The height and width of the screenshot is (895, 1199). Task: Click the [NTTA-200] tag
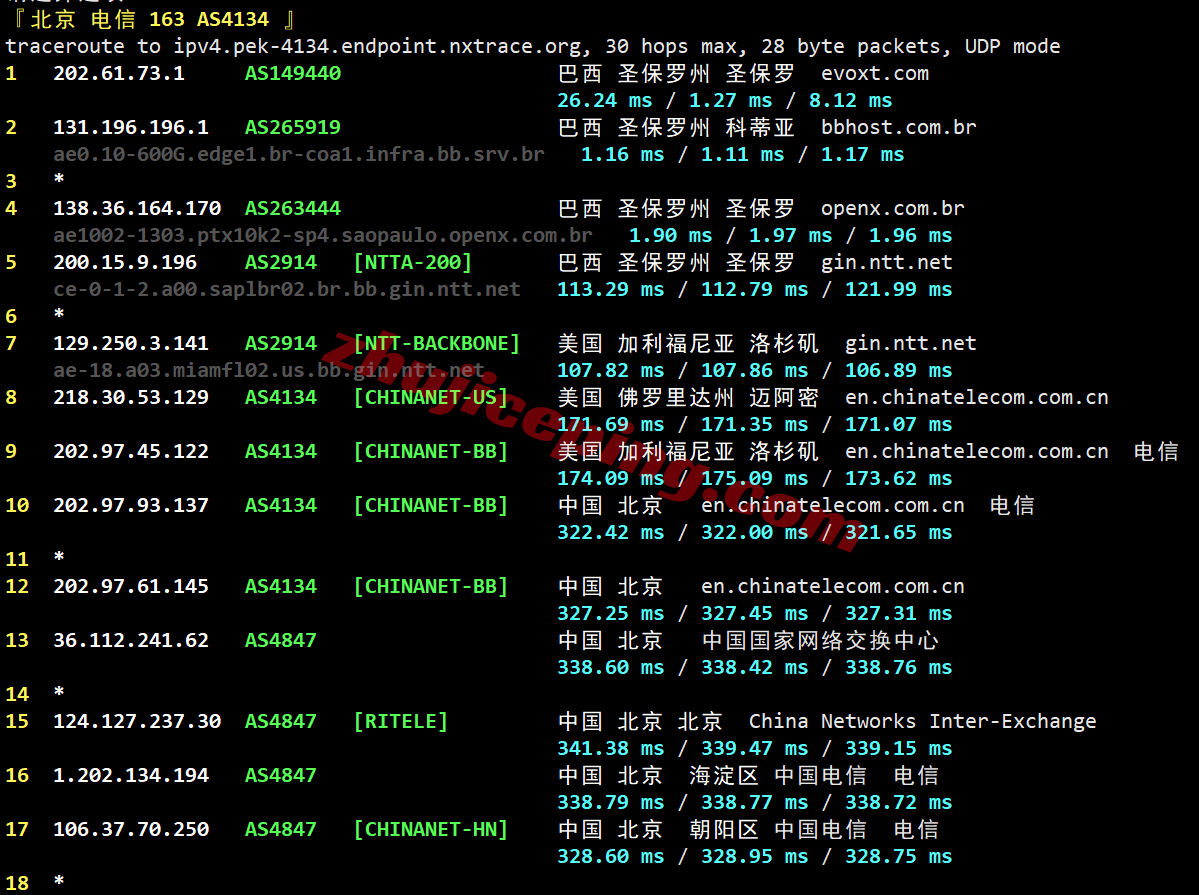click(413, 262)
